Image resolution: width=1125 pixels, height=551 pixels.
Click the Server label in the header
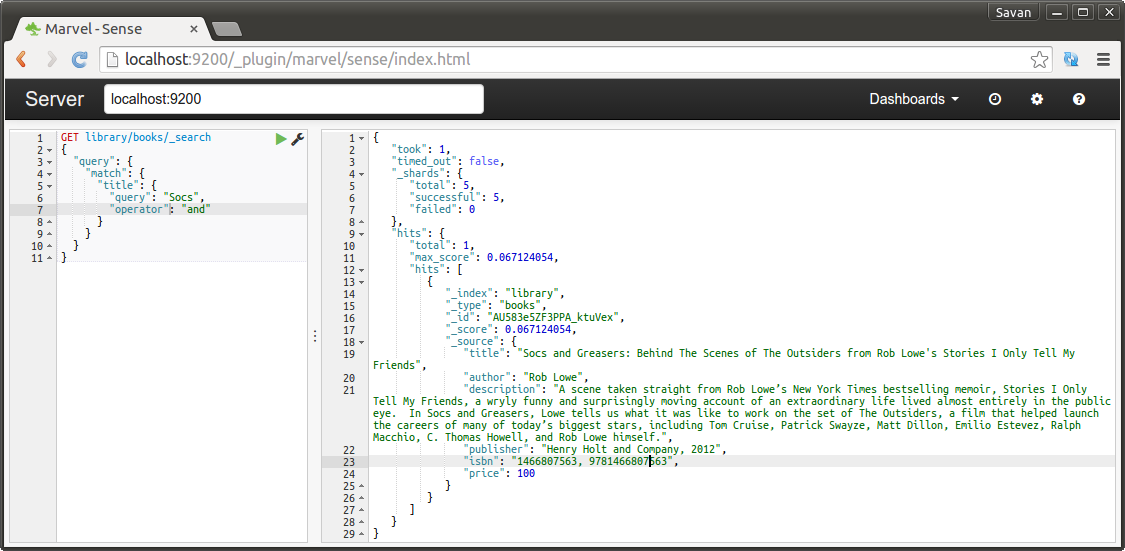[55, 99]
